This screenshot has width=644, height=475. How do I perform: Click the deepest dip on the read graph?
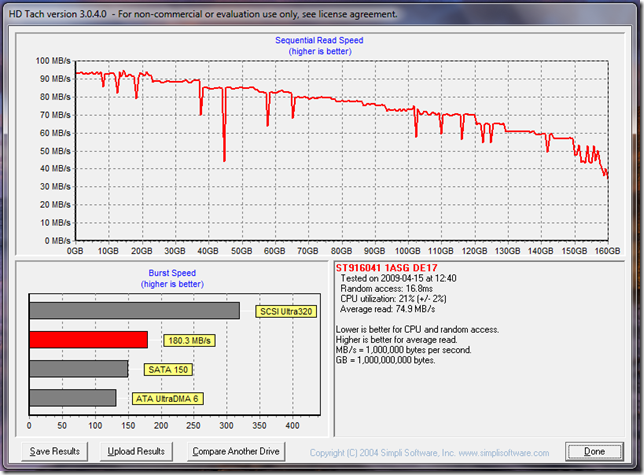pos(224,157)
